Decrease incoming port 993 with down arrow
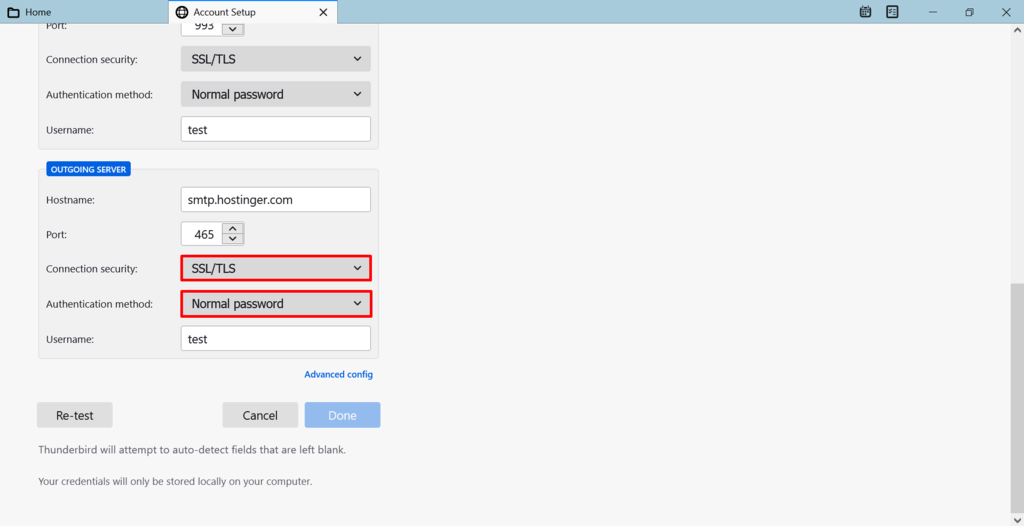 click(233, 29)
